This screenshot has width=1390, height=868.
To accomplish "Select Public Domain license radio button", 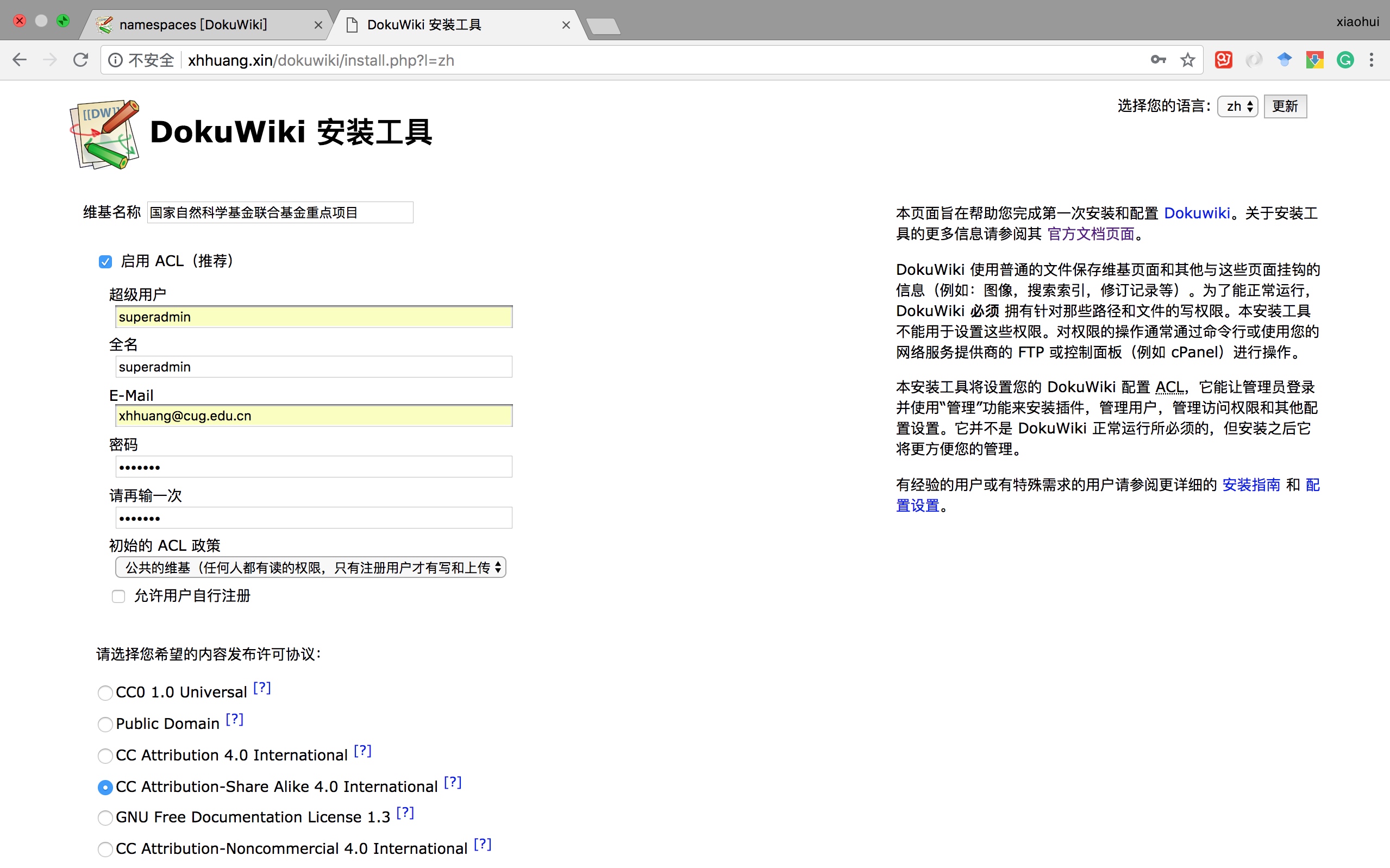I will [105, 725].
